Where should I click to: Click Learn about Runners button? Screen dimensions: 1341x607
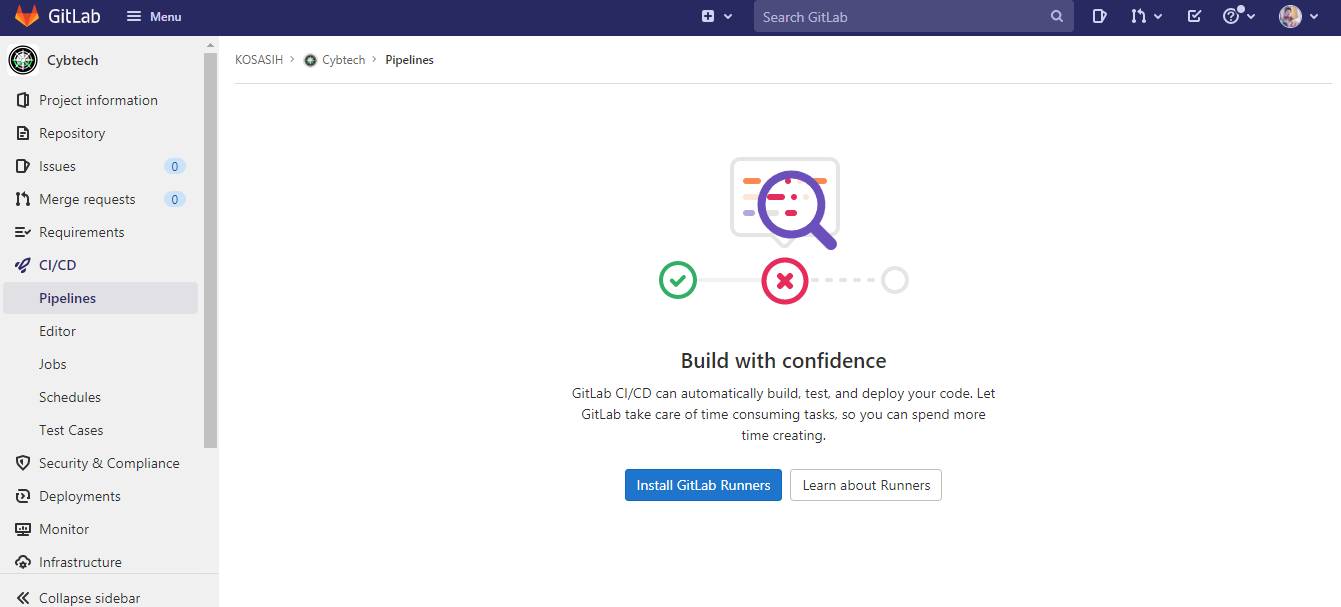pyautogui.click(x=866, y=485)
